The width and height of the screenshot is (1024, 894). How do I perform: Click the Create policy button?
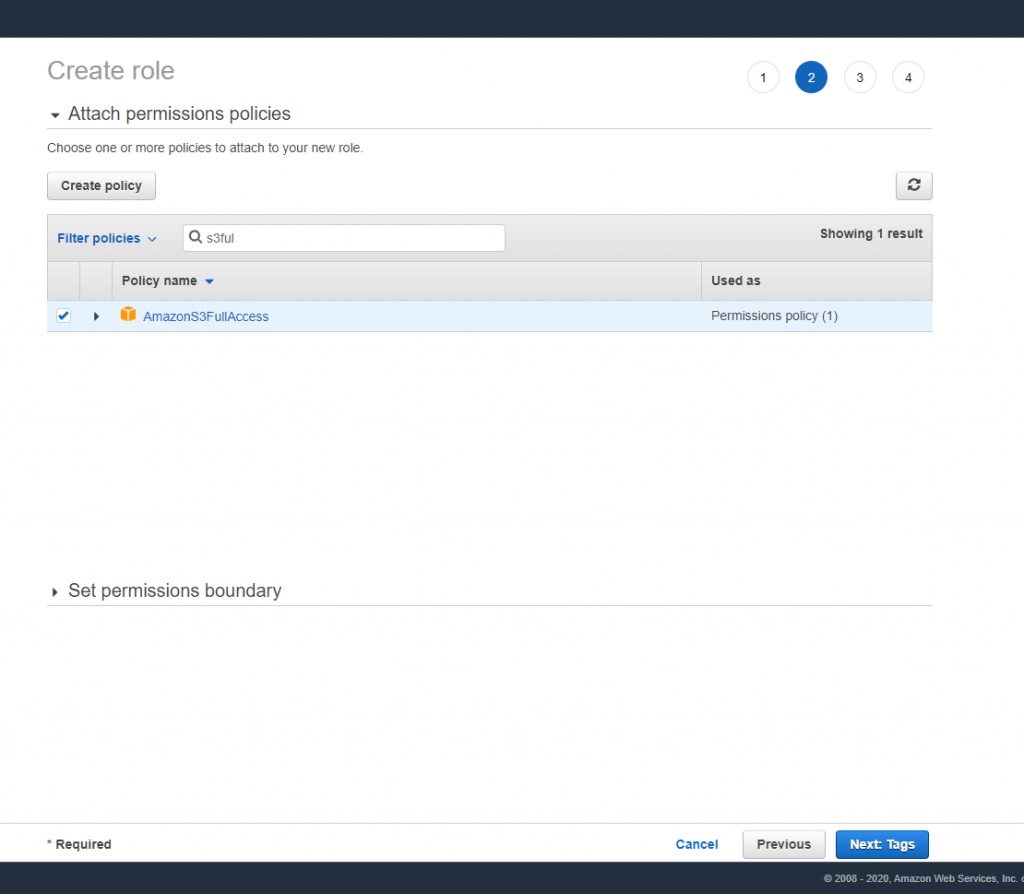[101, 185]
